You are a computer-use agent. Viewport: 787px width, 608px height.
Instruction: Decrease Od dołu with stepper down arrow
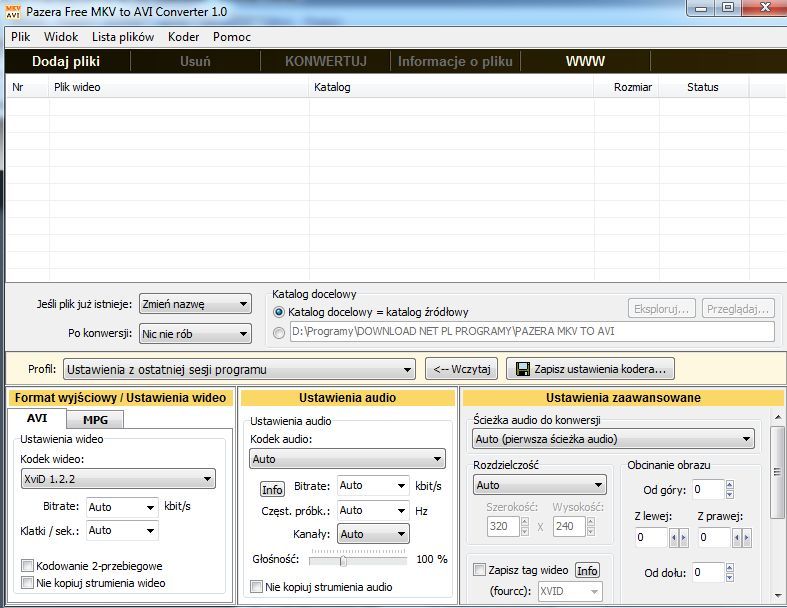point(730,577)
